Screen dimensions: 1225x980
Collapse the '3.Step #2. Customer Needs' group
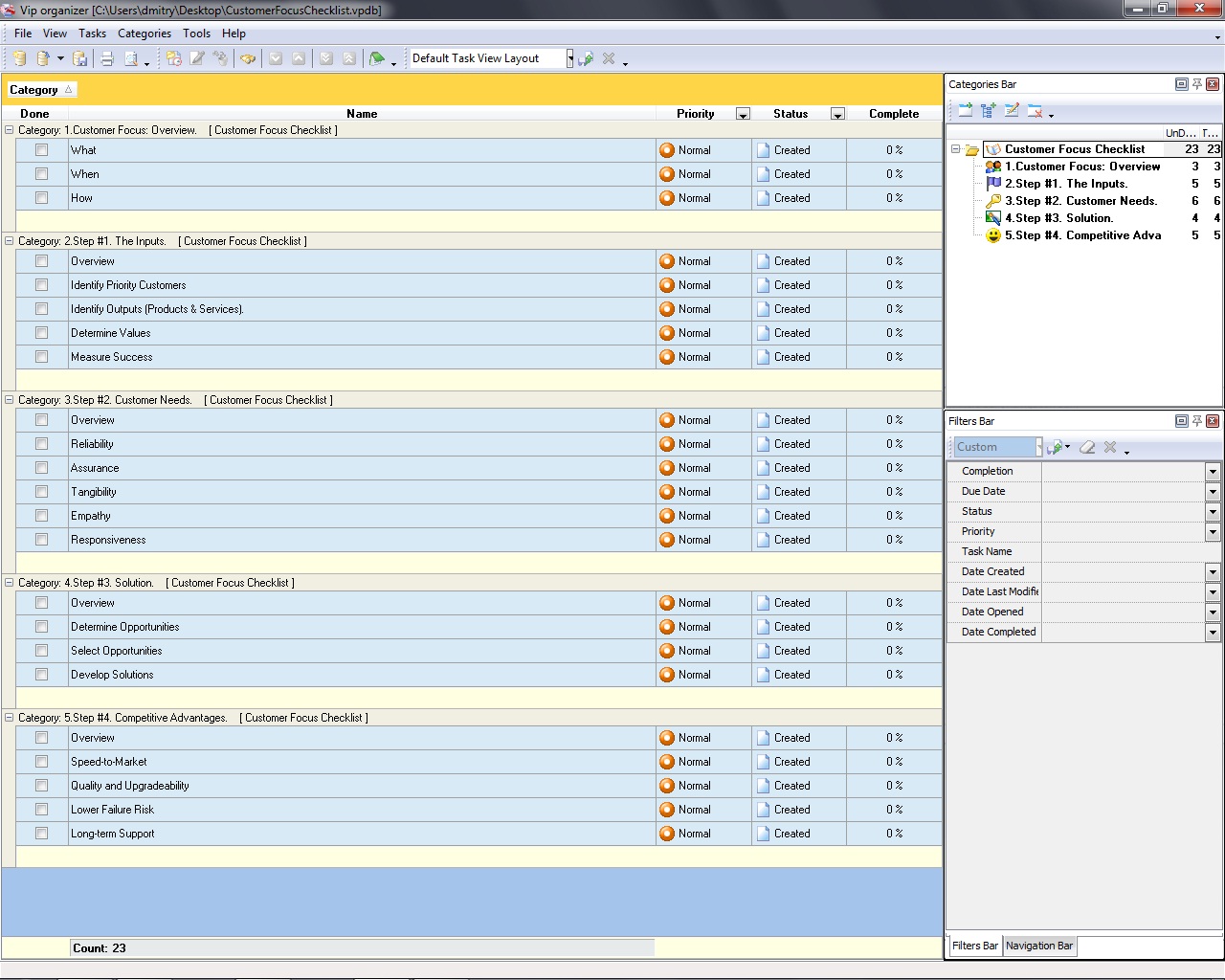point(10,400)
